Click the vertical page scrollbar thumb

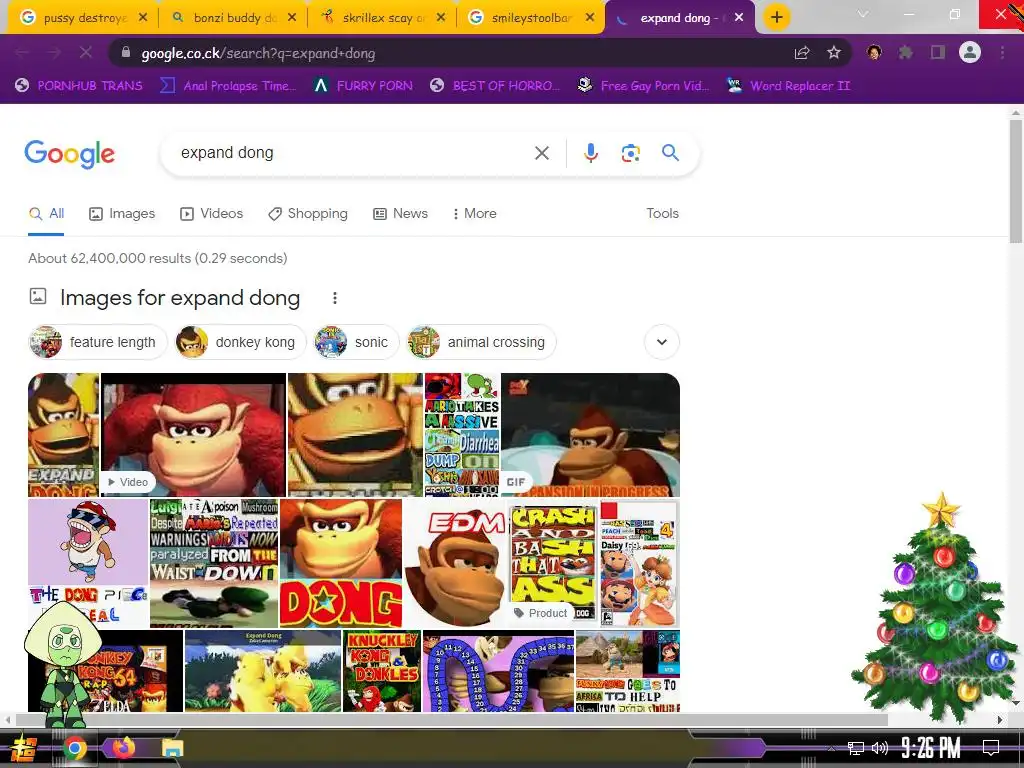pos(1016,180)
